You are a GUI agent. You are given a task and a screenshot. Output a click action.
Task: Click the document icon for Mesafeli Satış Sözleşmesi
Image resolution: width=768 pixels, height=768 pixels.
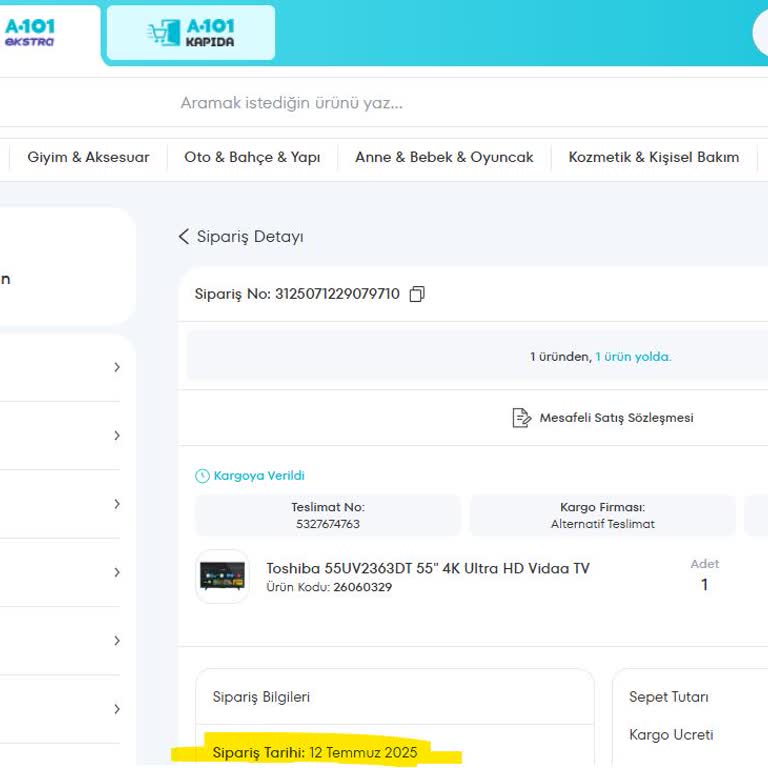[x=521, y=418]
